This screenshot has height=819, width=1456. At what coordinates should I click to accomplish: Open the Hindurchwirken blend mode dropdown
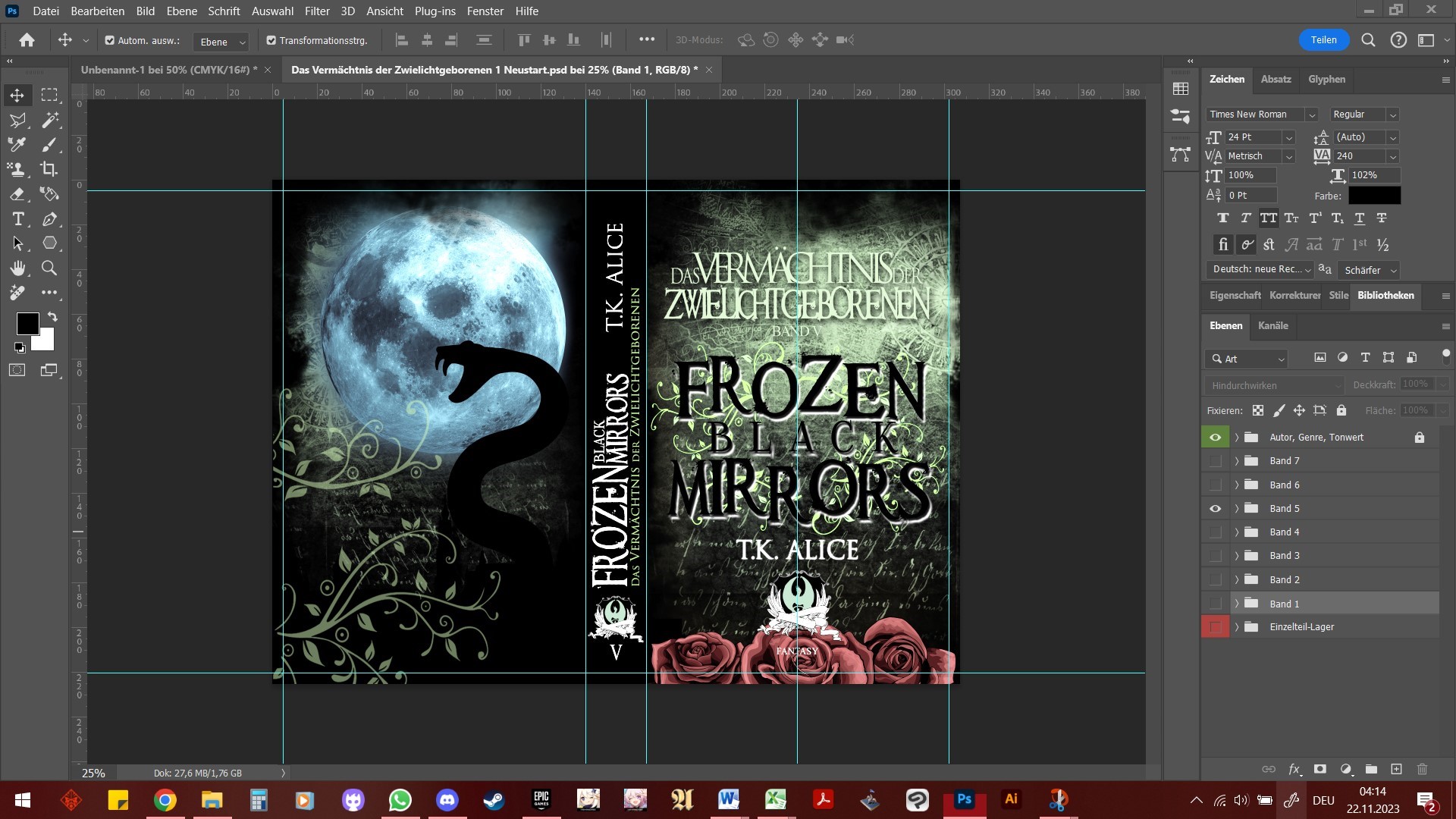1274,385
